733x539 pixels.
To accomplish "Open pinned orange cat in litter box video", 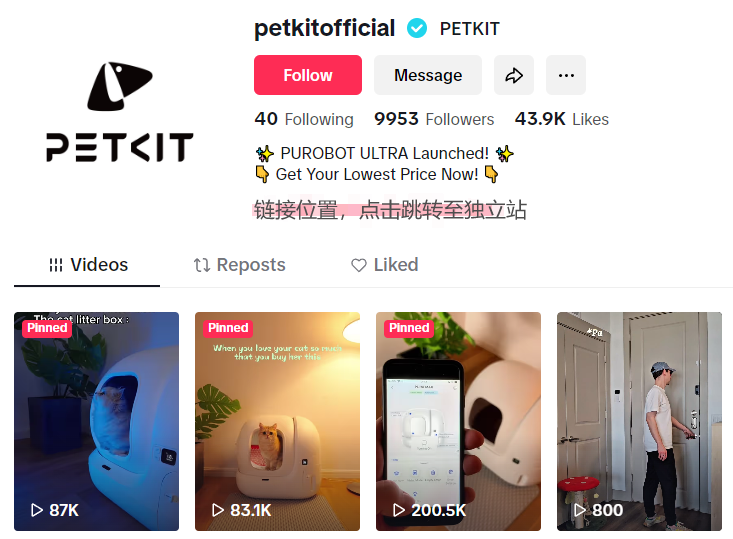I will [277, 421].
